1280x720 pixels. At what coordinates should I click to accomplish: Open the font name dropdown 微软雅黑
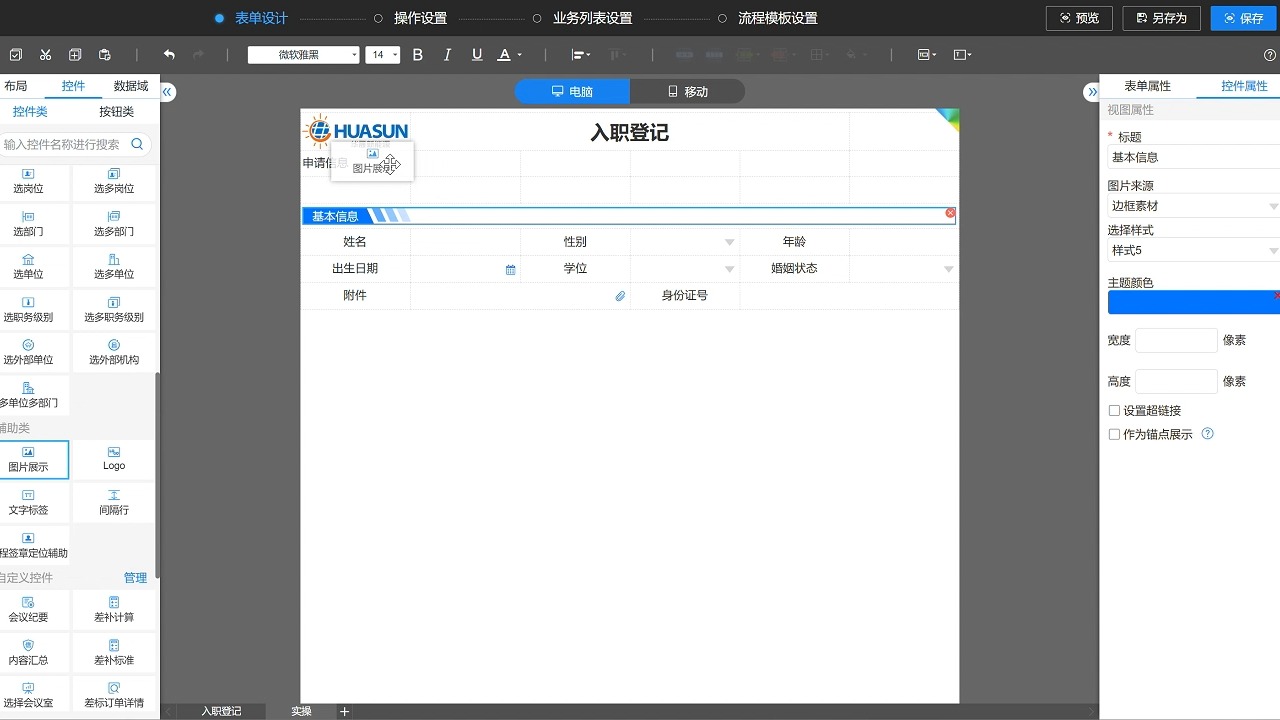pyautogui.click(x=303, y=55)
